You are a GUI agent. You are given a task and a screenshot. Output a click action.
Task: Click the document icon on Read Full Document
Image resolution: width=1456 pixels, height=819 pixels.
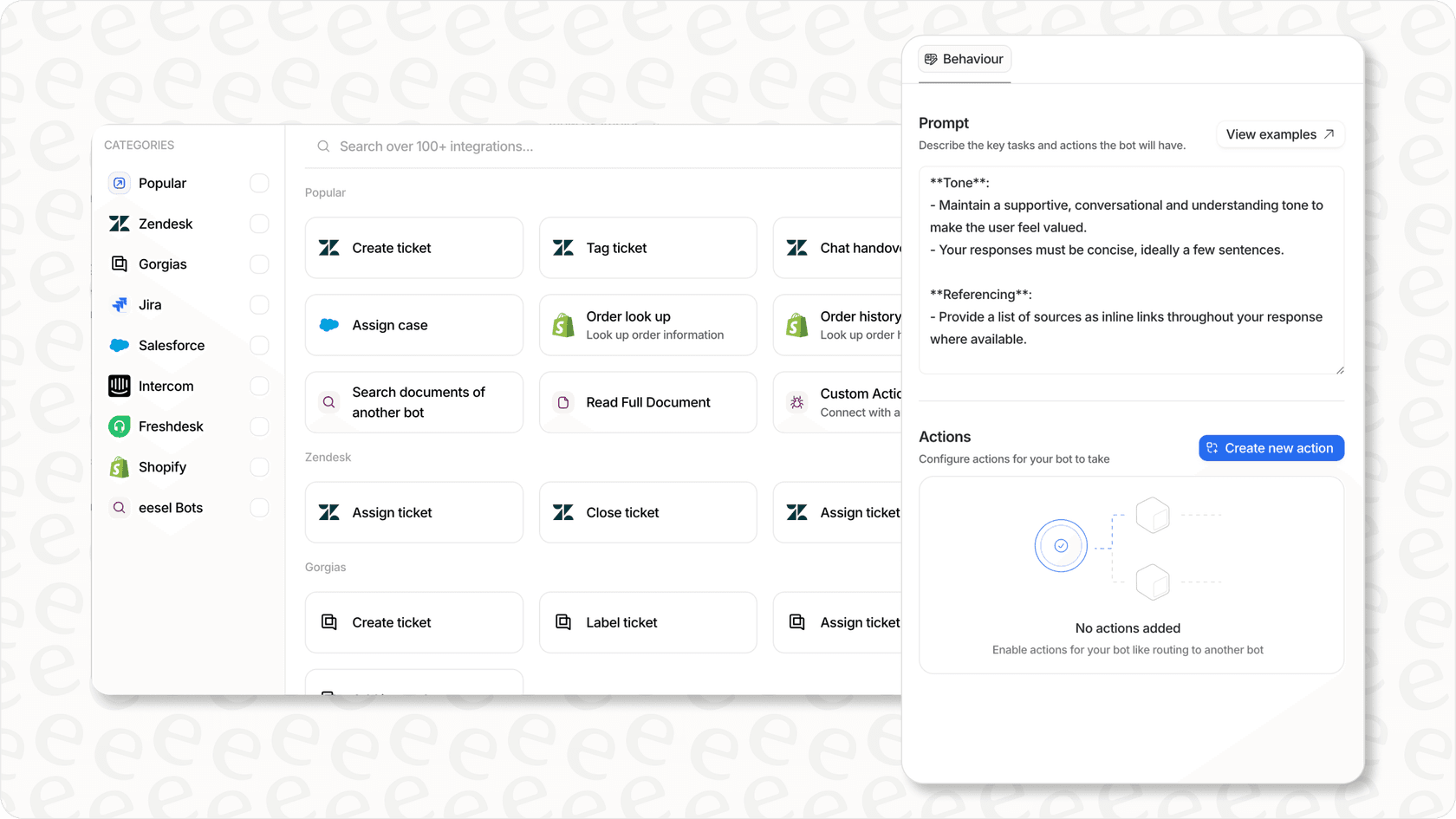(562, 402)
